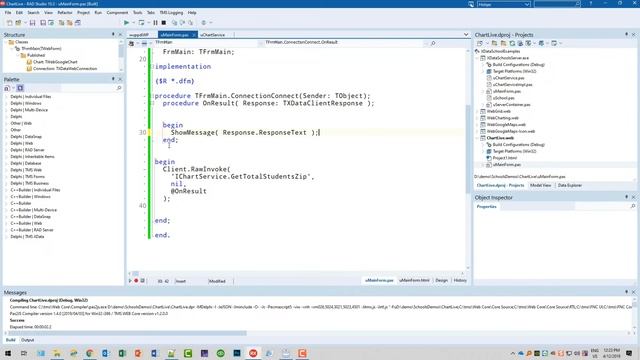Switch to the uChartService editor tab
Screen dimensions: 640x360
(213, 35)
